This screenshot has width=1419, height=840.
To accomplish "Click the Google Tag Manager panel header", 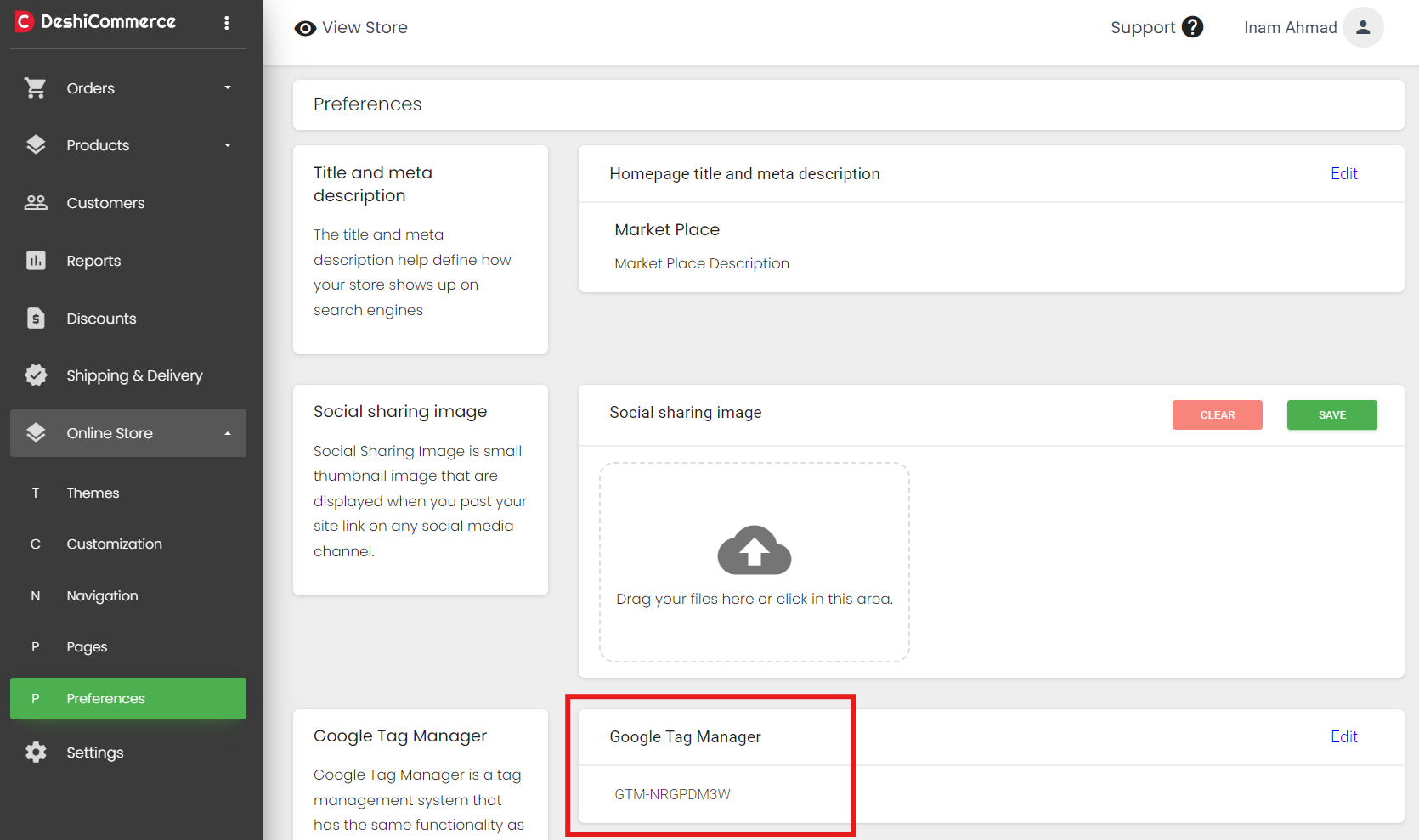I will 685,736.
